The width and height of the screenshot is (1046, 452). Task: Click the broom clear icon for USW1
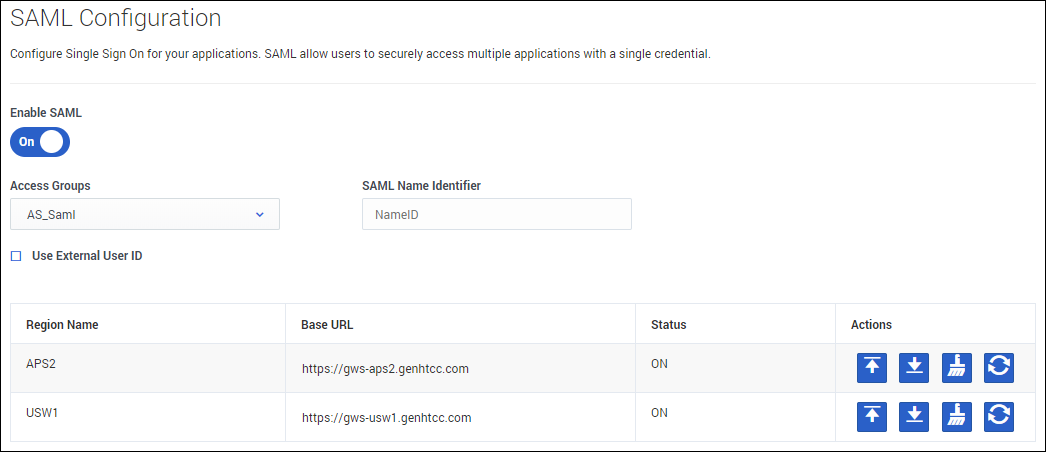point(957,417)
